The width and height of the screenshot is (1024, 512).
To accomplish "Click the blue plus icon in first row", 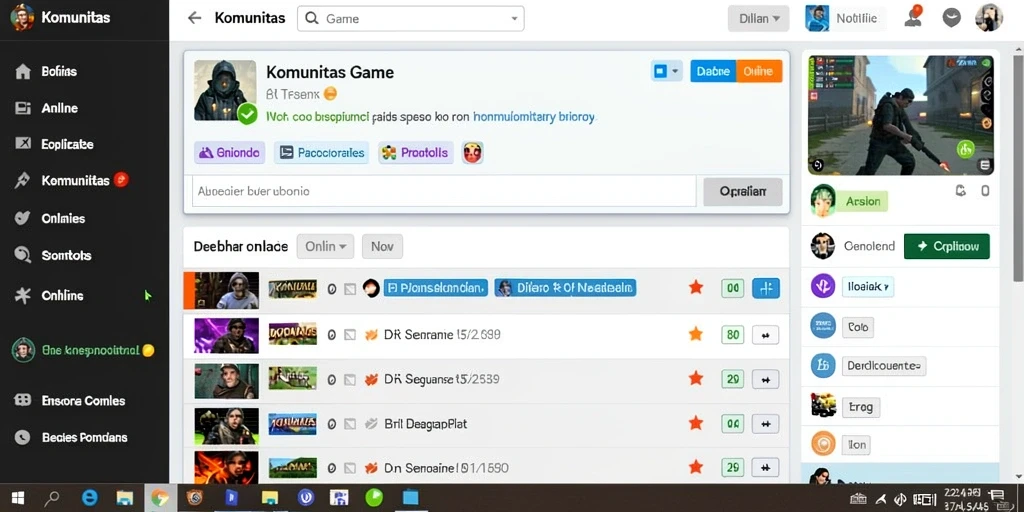I will coord(766,288).
